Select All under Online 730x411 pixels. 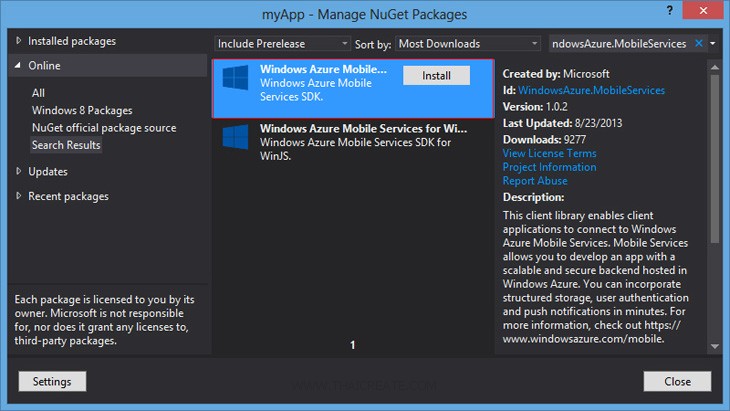pos(38,93)
